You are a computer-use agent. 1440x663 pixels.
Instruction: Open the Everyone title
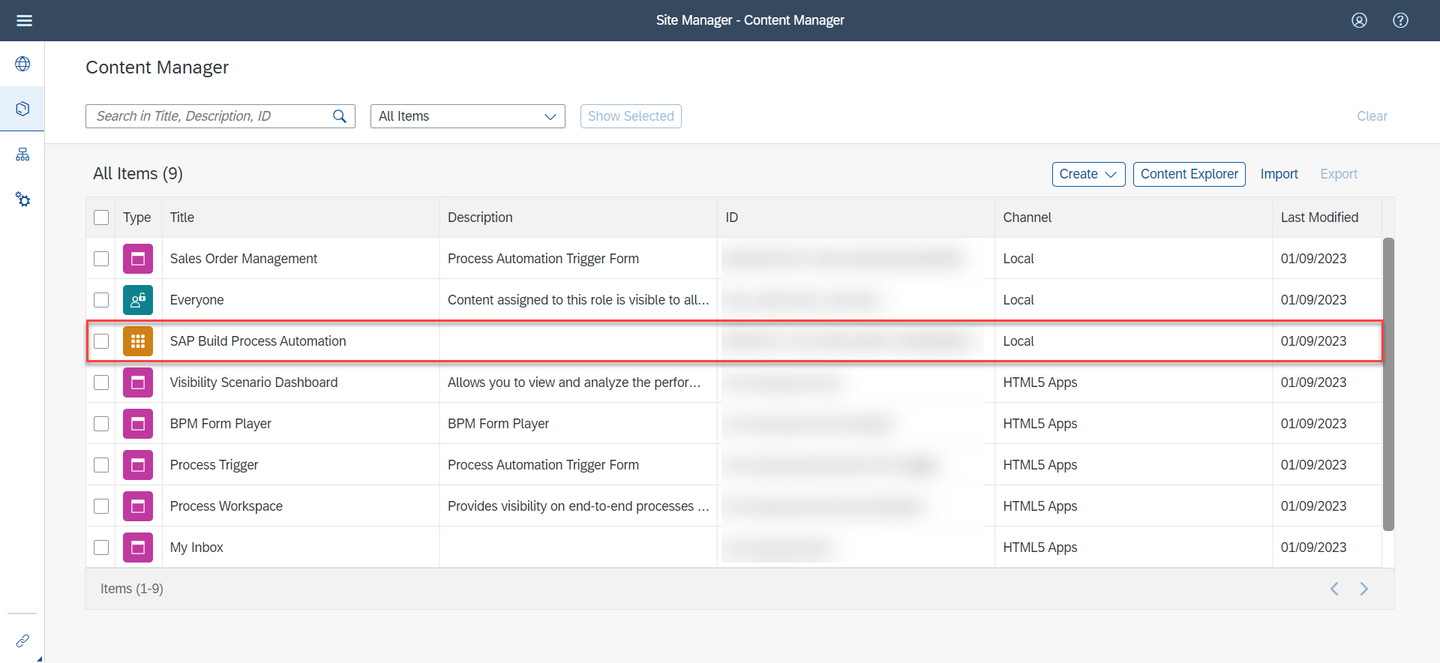pos(197,300)
